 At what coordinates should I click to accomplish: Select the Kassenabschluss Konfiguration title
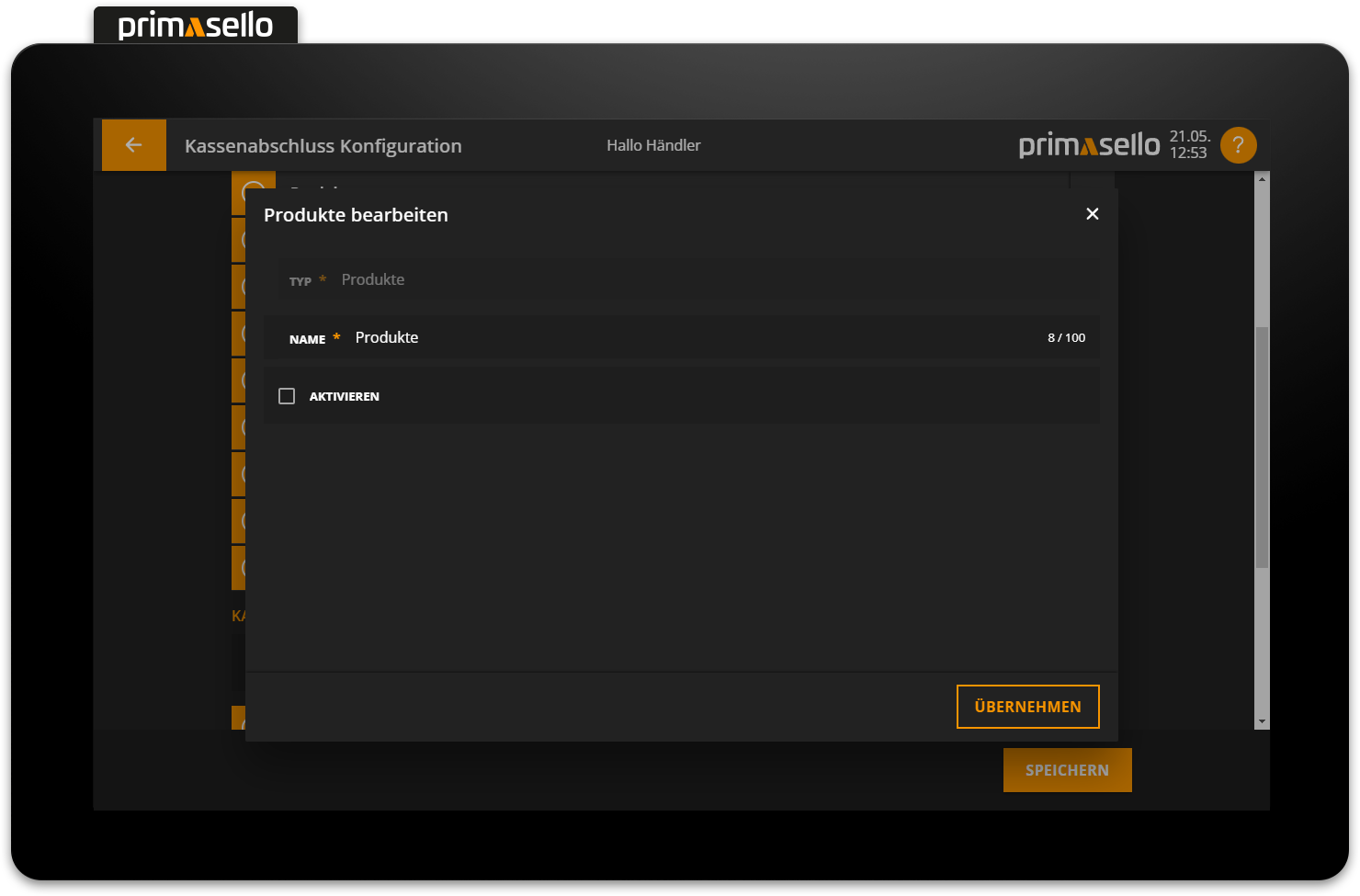[323, 145]
